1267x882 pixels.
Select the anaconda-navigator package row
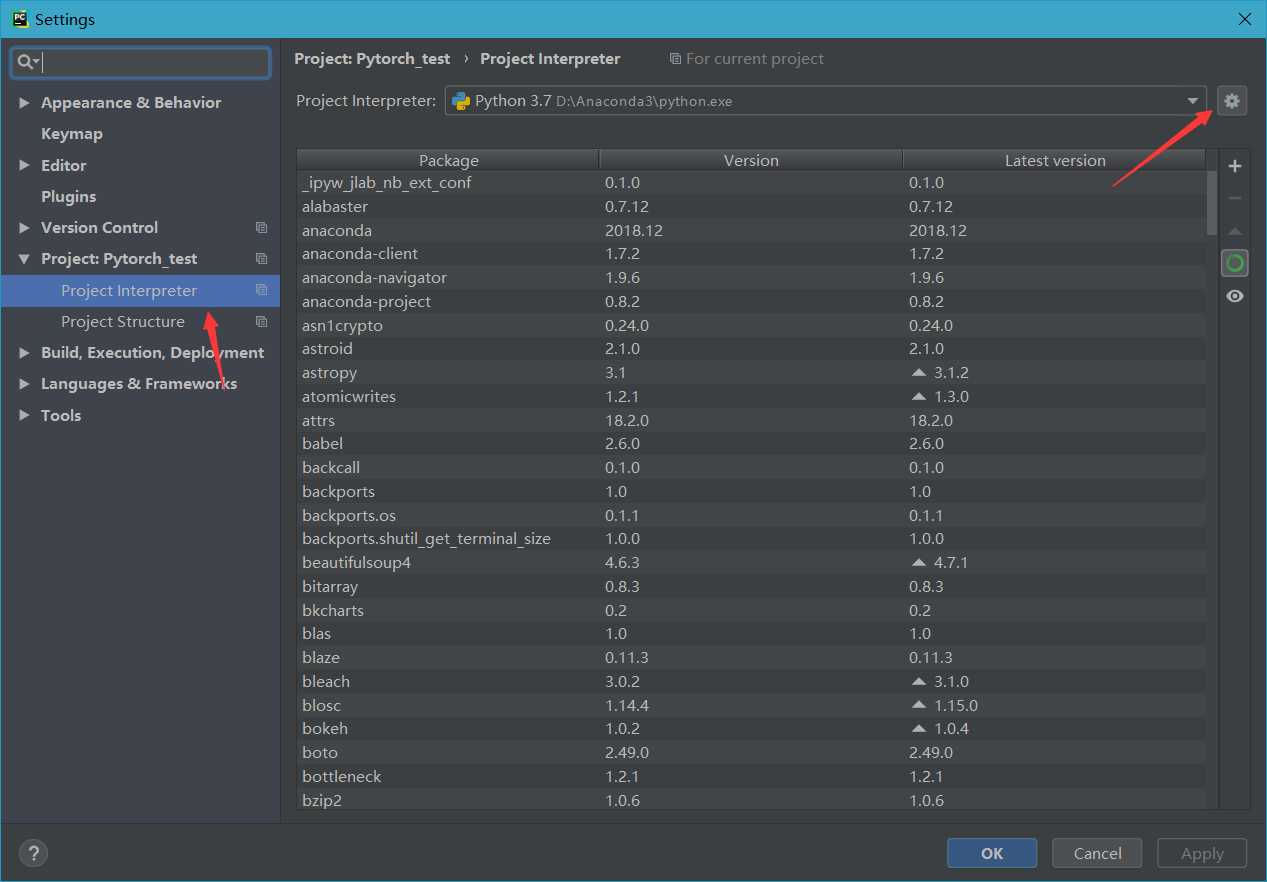[751, 277]
